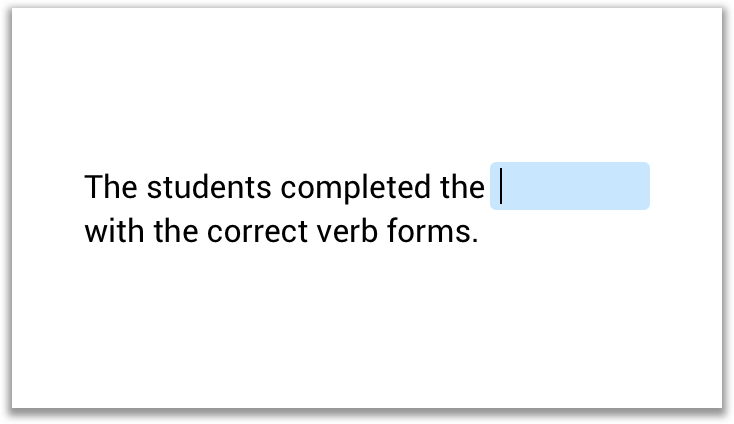
Task: Click the word "completed"
Action: coord(356,187)
